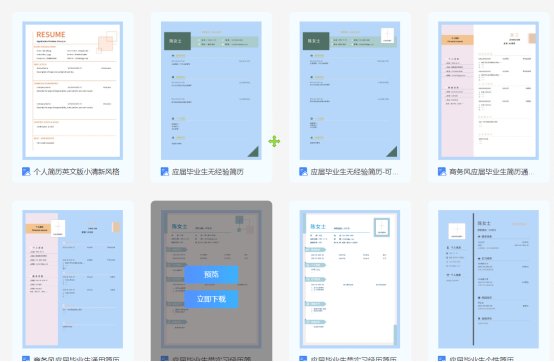The image size is (554, 362).
Task: Open 陈女士 green-header template thumbnail without photo box
Action: [x=211, y=90]
